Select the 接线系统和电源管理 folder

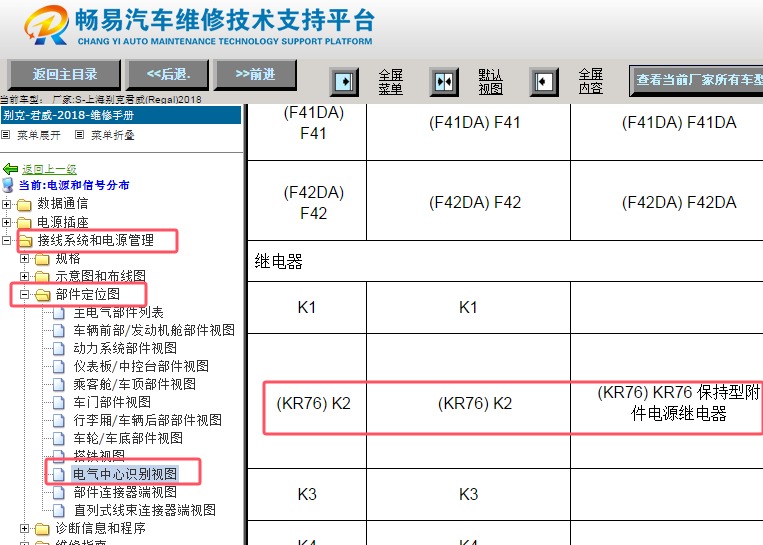96,240
